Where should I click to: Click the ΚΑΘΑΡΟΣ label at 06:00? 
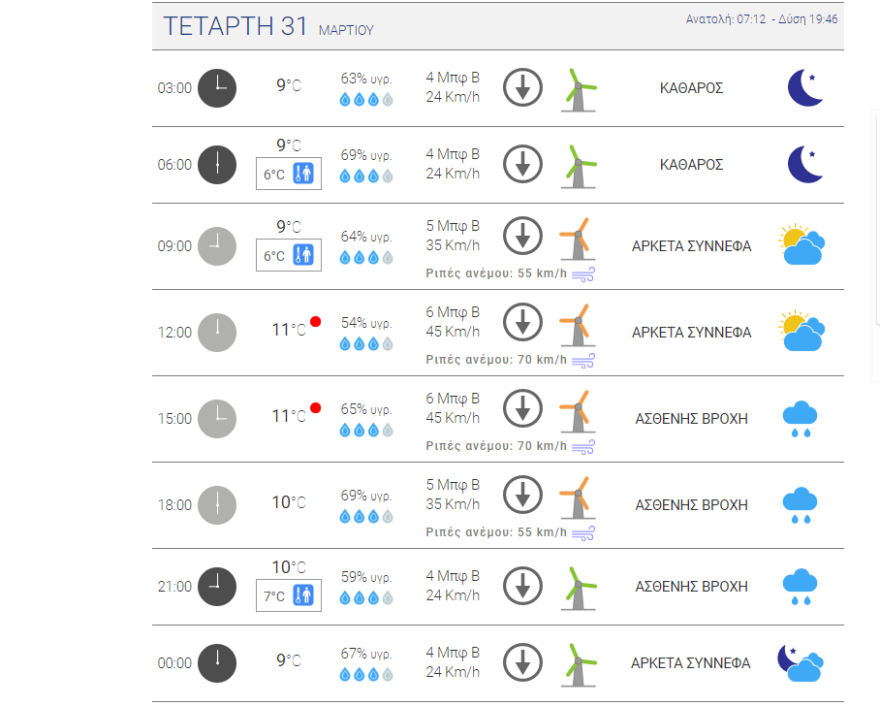[x=691, y=165]
